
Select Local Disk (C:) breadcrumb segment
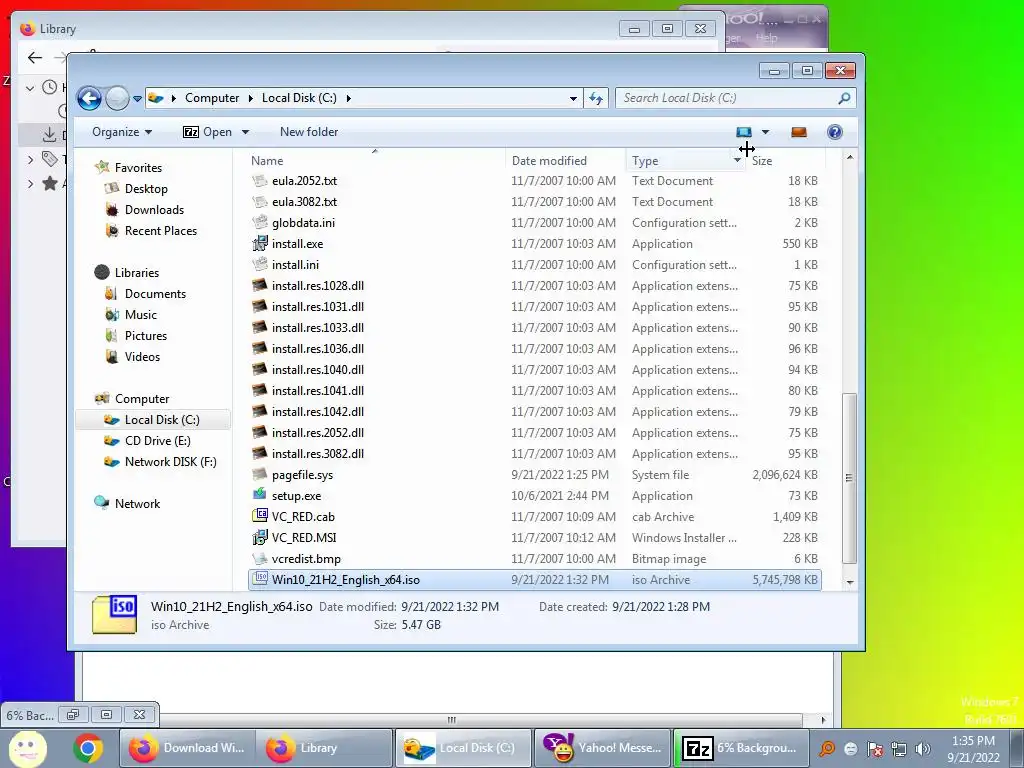click(x=299, y=98)
